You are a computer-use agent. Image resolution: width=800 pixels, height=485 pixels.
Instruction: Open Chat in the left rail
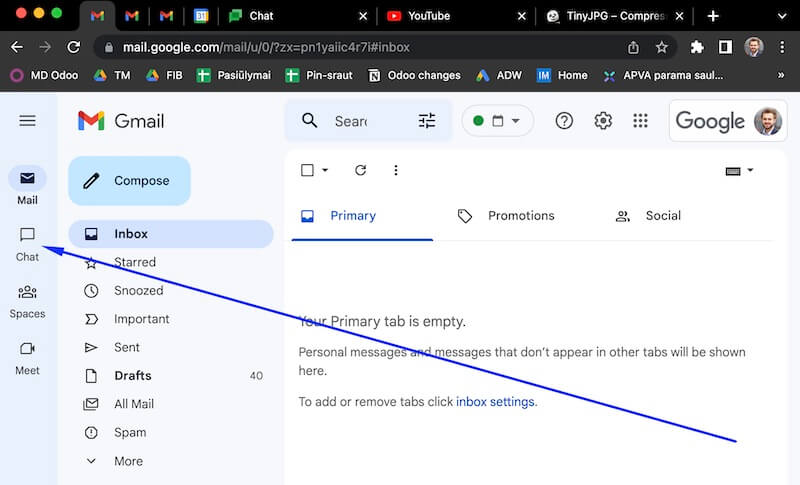[x=28, y=244]
